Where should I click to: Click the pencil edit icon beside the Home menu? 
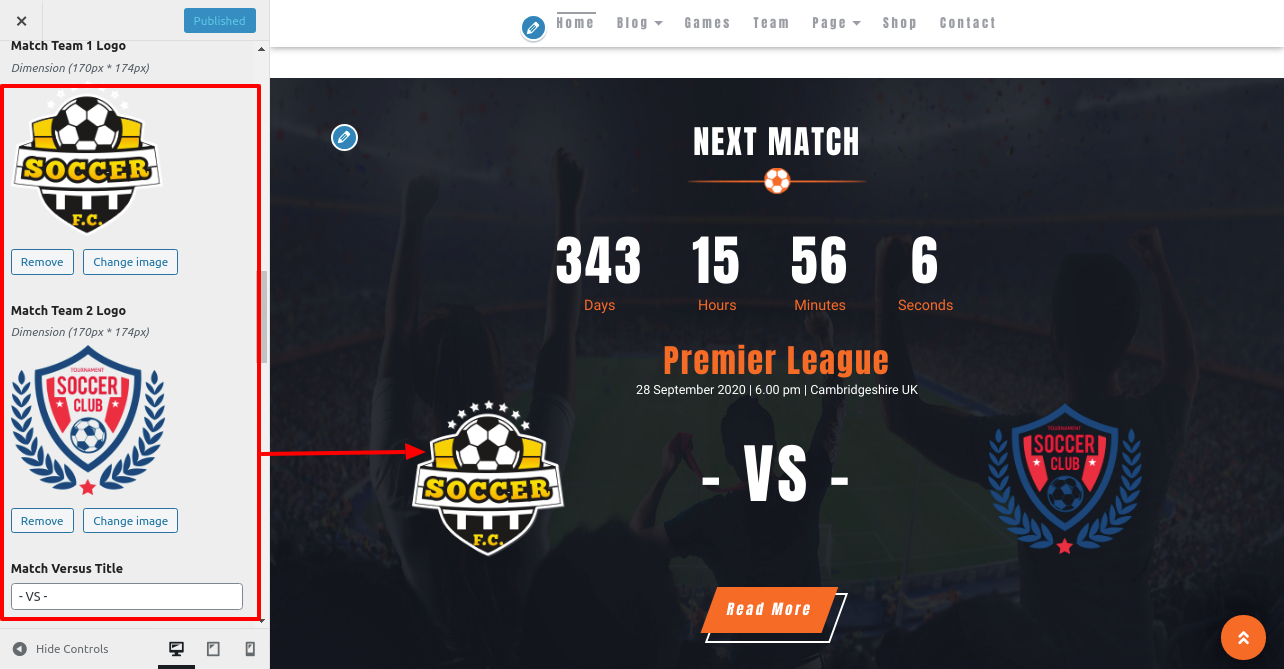coord(534,27)
